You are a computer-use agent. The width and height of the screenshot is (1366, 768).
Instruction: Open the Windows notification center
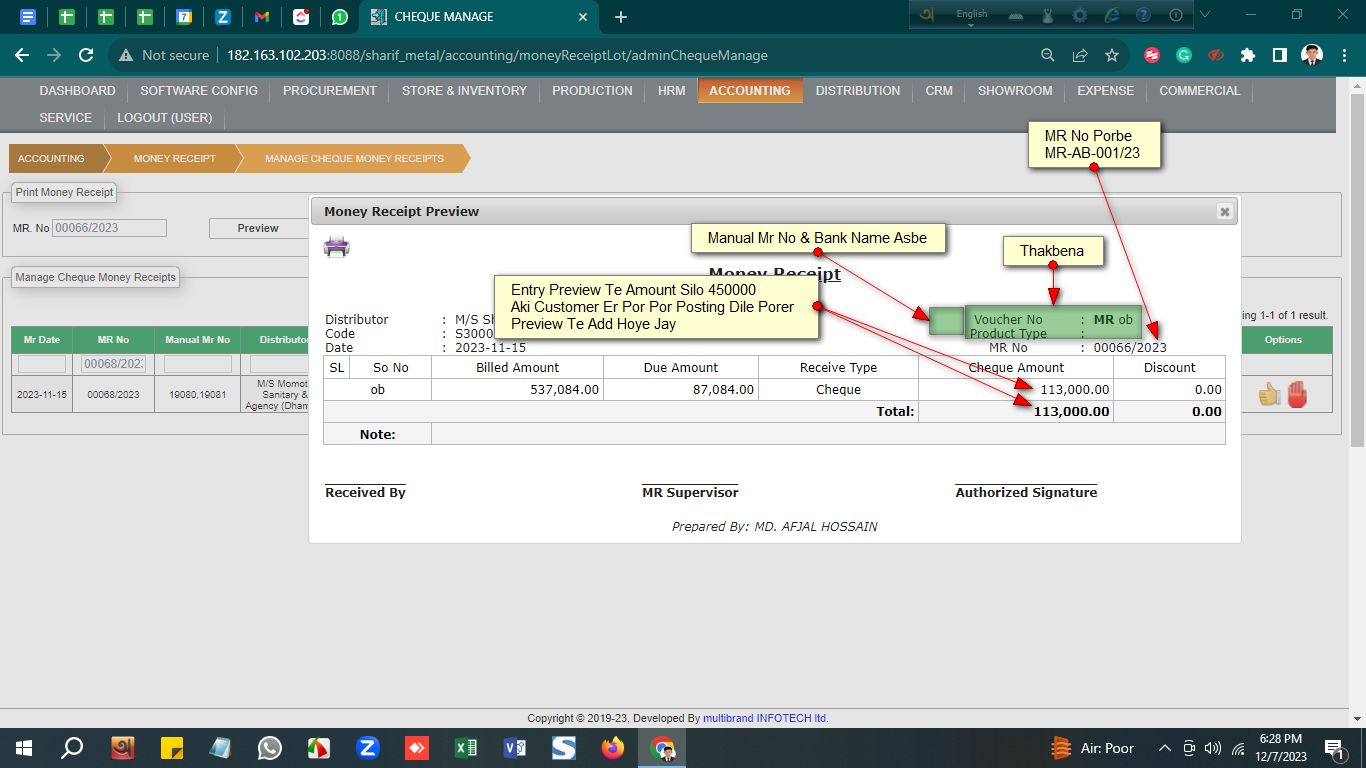1333,748
